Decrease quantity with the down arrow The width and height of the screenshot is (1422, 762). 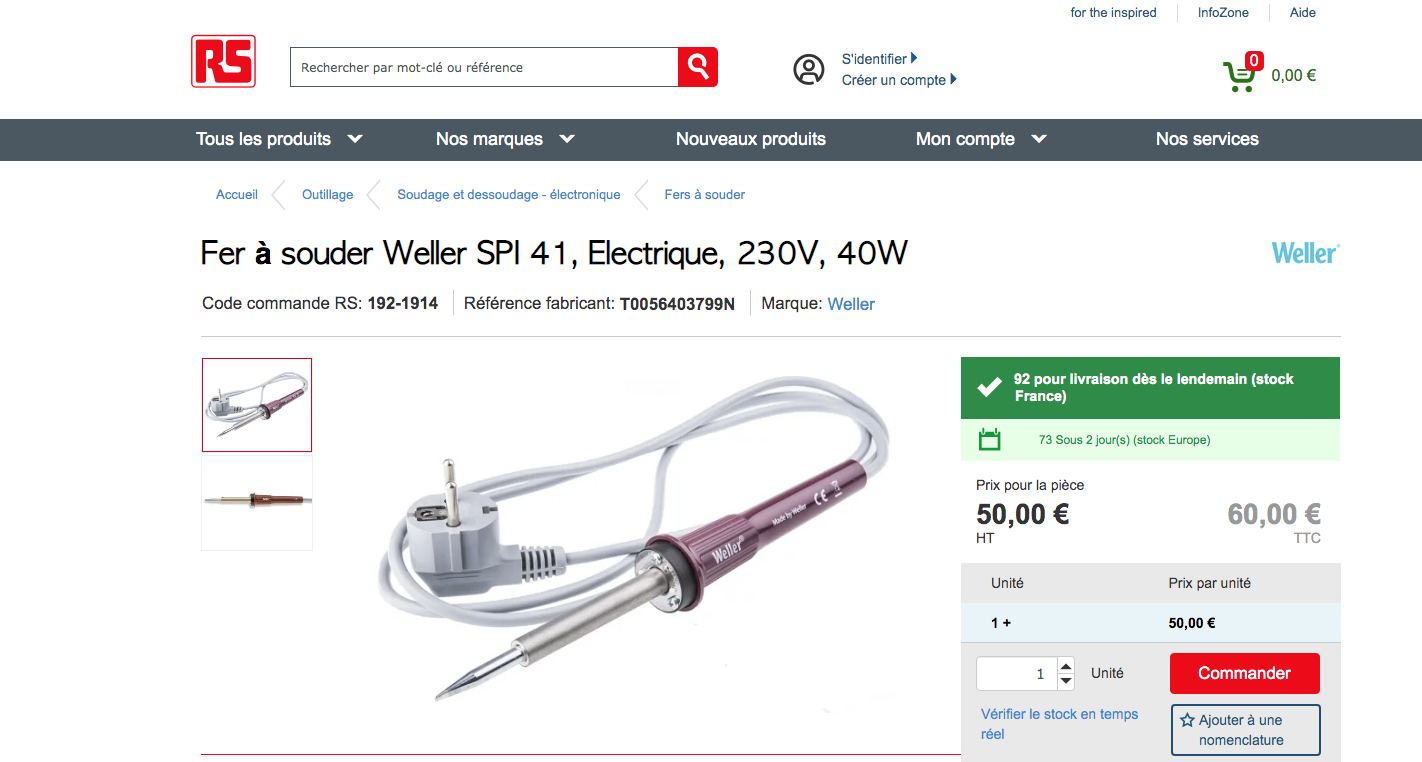(x=1066, y=681)
